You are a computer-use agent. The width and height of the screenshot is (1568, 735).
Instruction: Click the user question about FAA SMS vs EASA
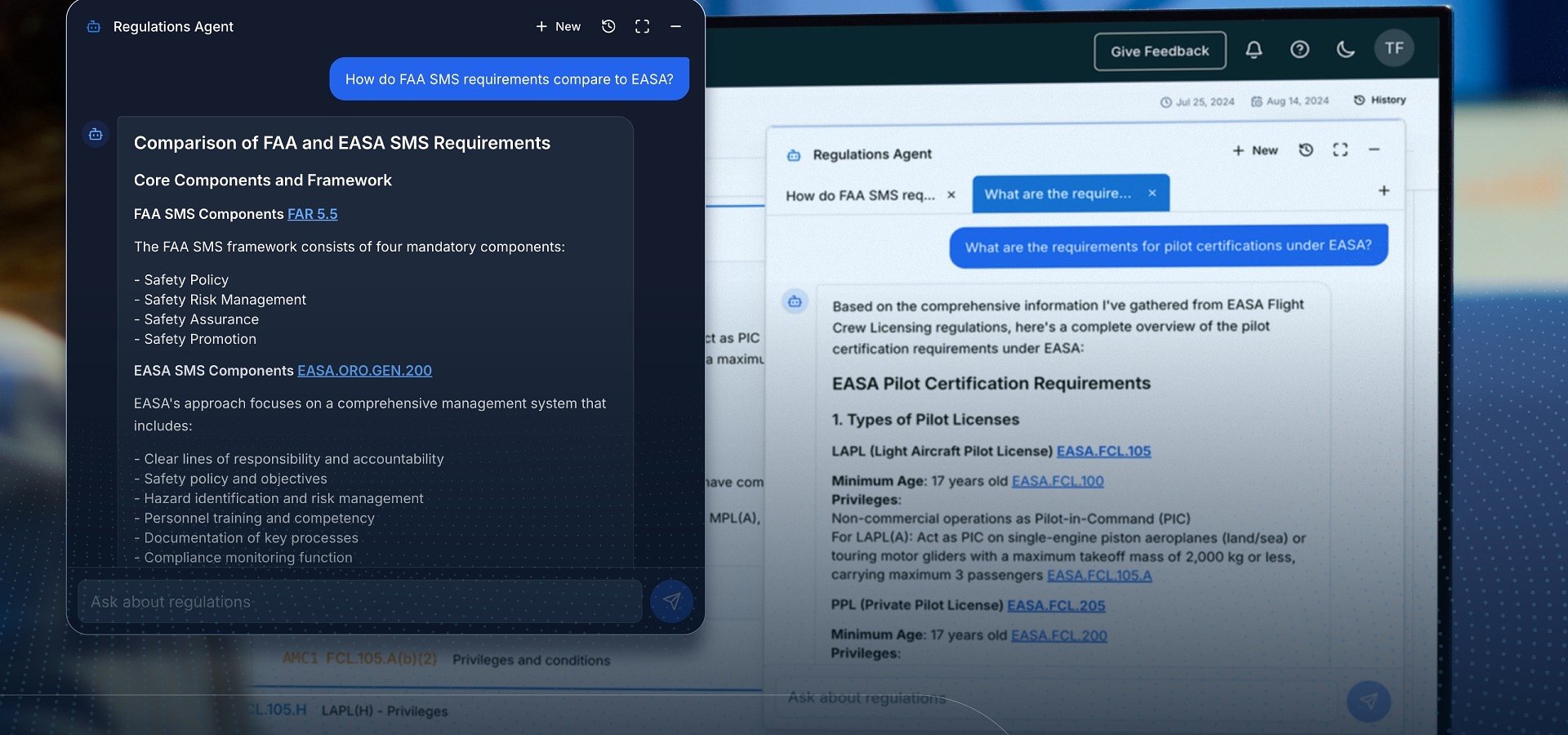[x=510, y=79]
